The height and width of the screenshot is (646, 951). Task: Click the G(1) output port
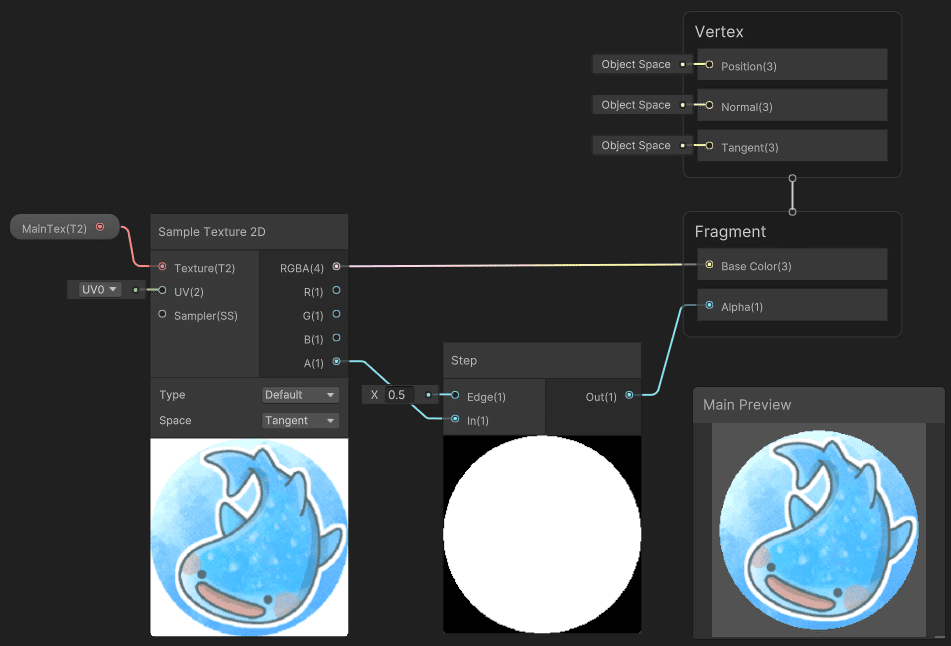coord(337,314)
